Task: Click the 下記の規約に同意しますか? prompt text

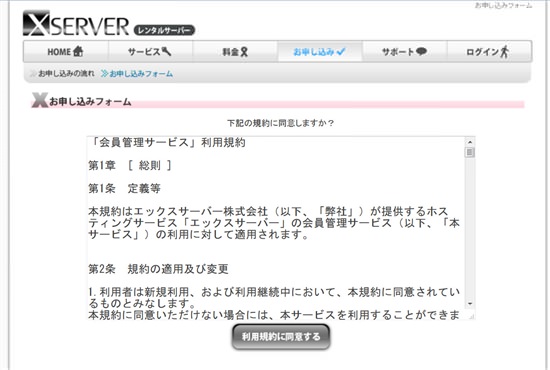Action: 280,123
